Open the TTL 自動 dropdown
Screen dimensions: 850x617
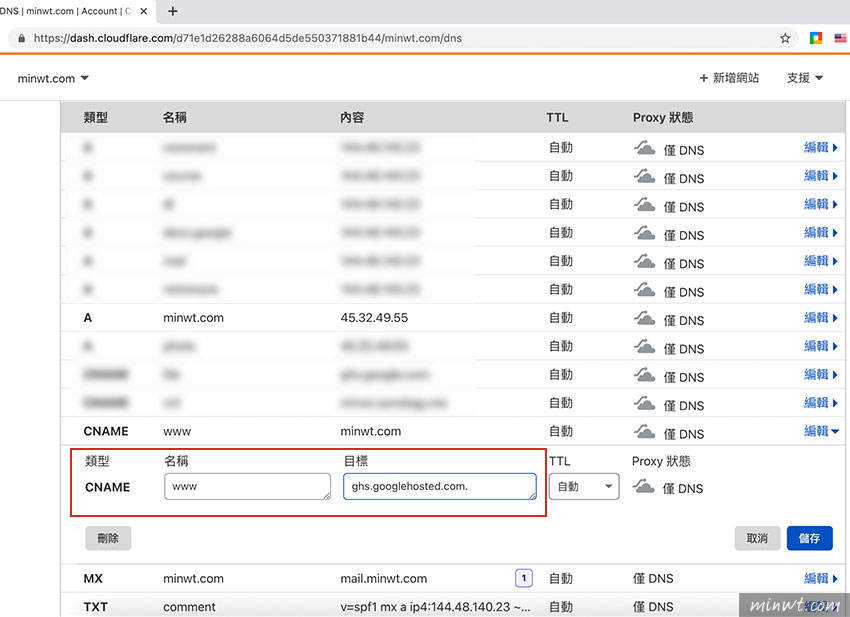click(x=584, y=486)
